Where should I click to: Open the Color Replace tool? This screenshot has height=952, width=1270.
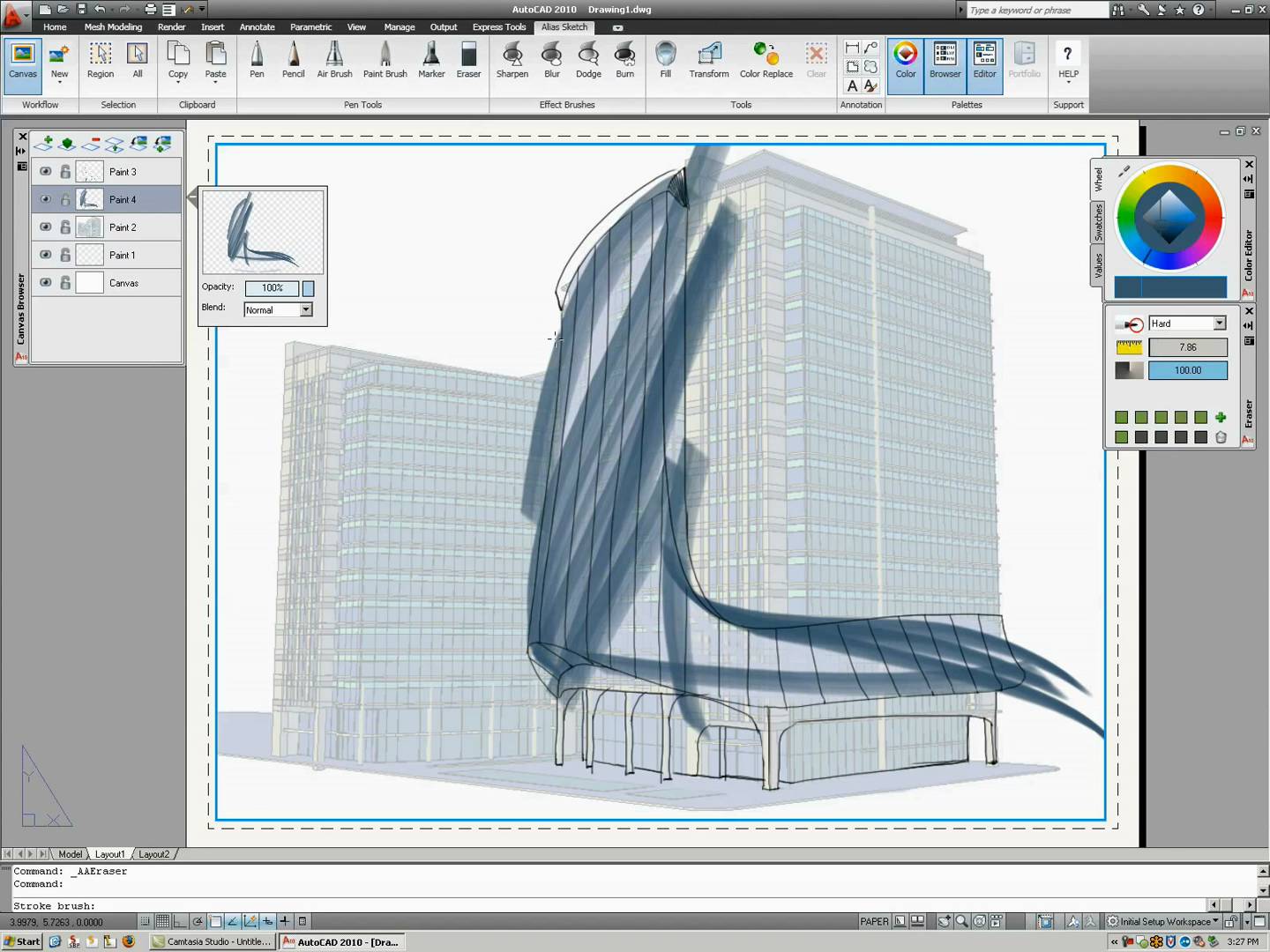[x=766, y=61]
